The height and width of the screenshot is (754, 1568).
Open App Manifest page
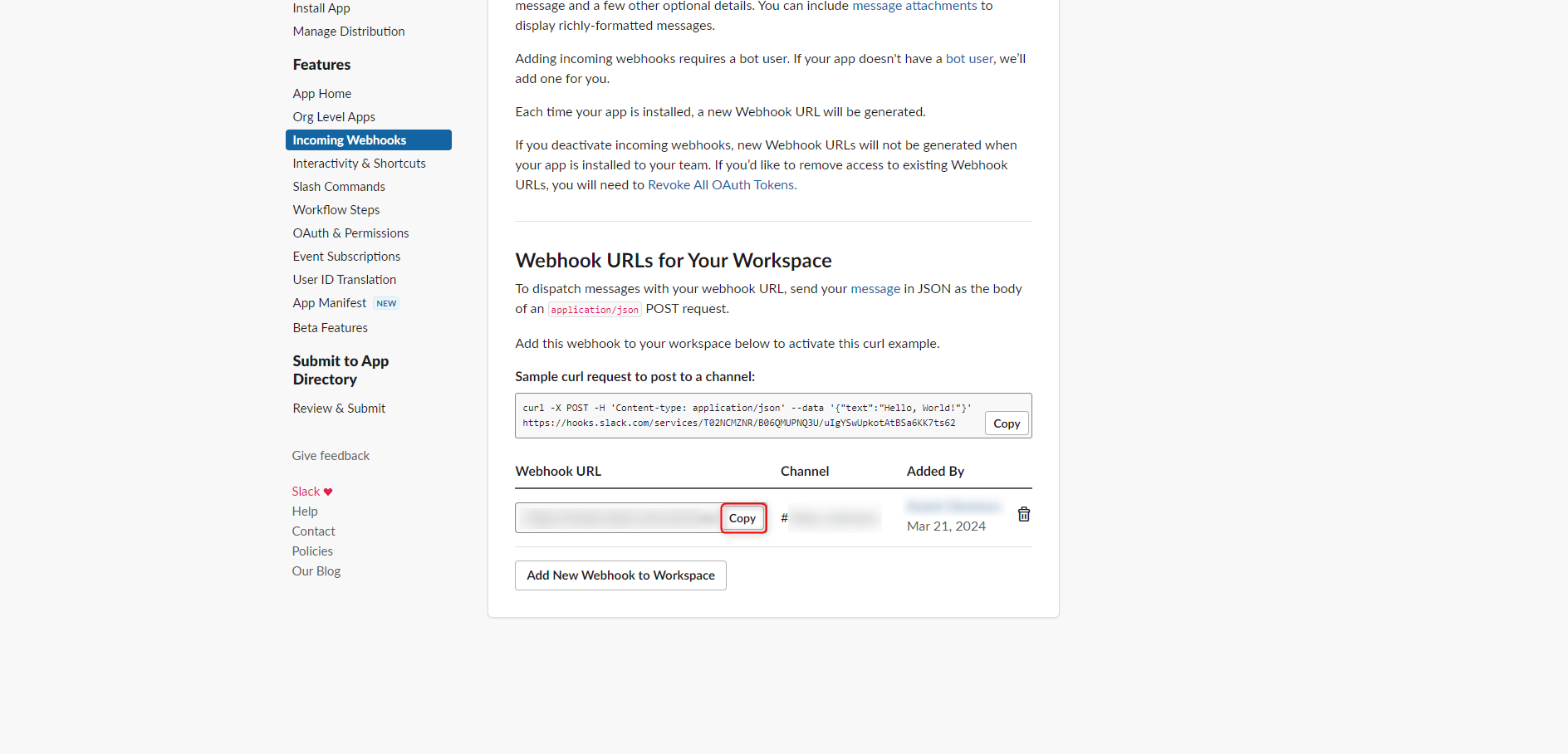[x=330, y=303]
